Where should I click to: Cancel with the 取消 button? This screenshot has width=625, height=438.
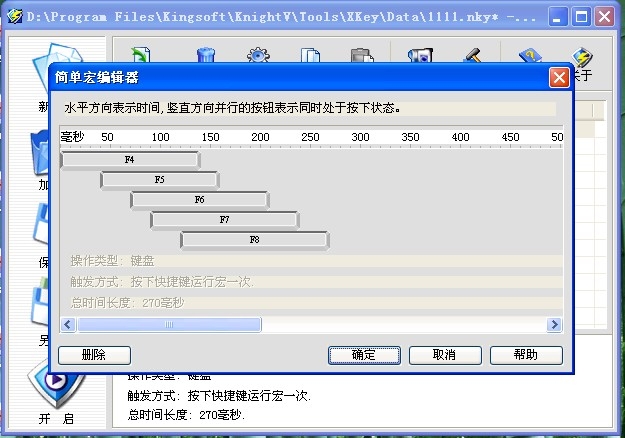pyautogui.click(x=445, y=355)
